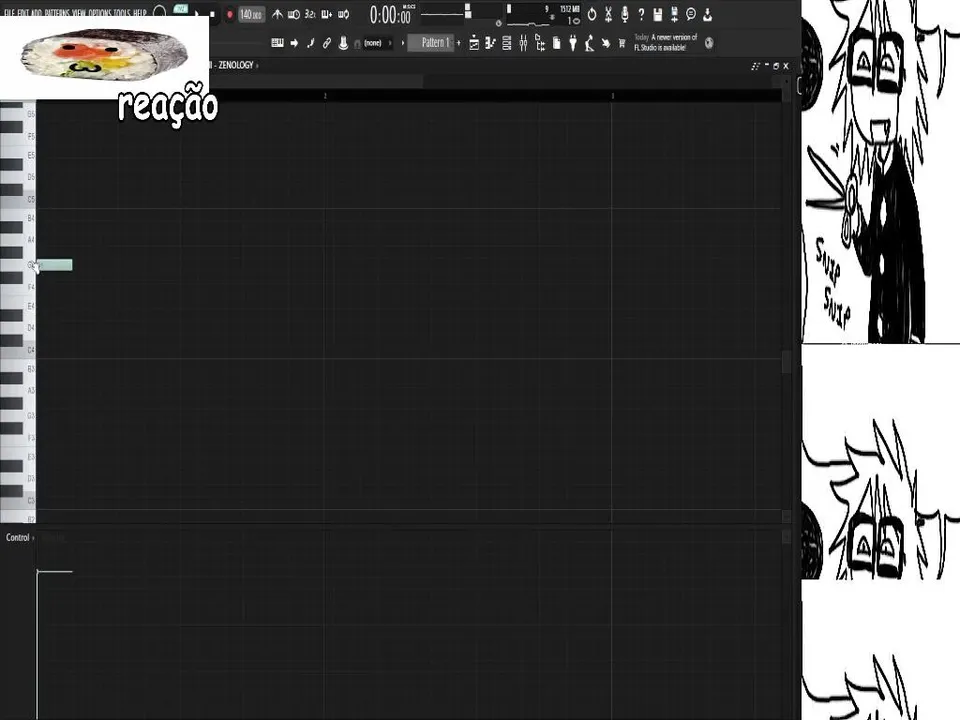960x720 pixels.
Task: Open the question mark help icon
Action: click(641, 14)
